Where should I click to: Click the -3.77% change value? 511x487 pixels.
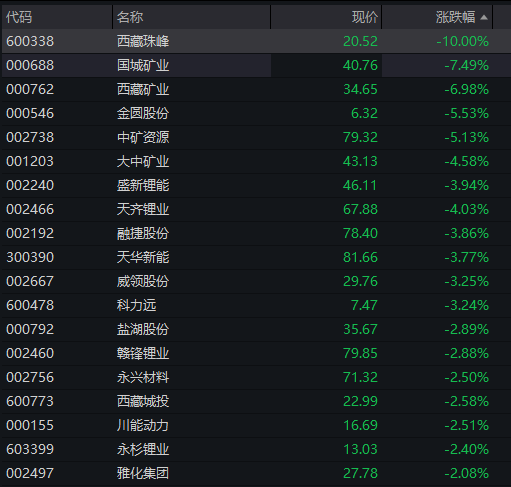[467, 257]
